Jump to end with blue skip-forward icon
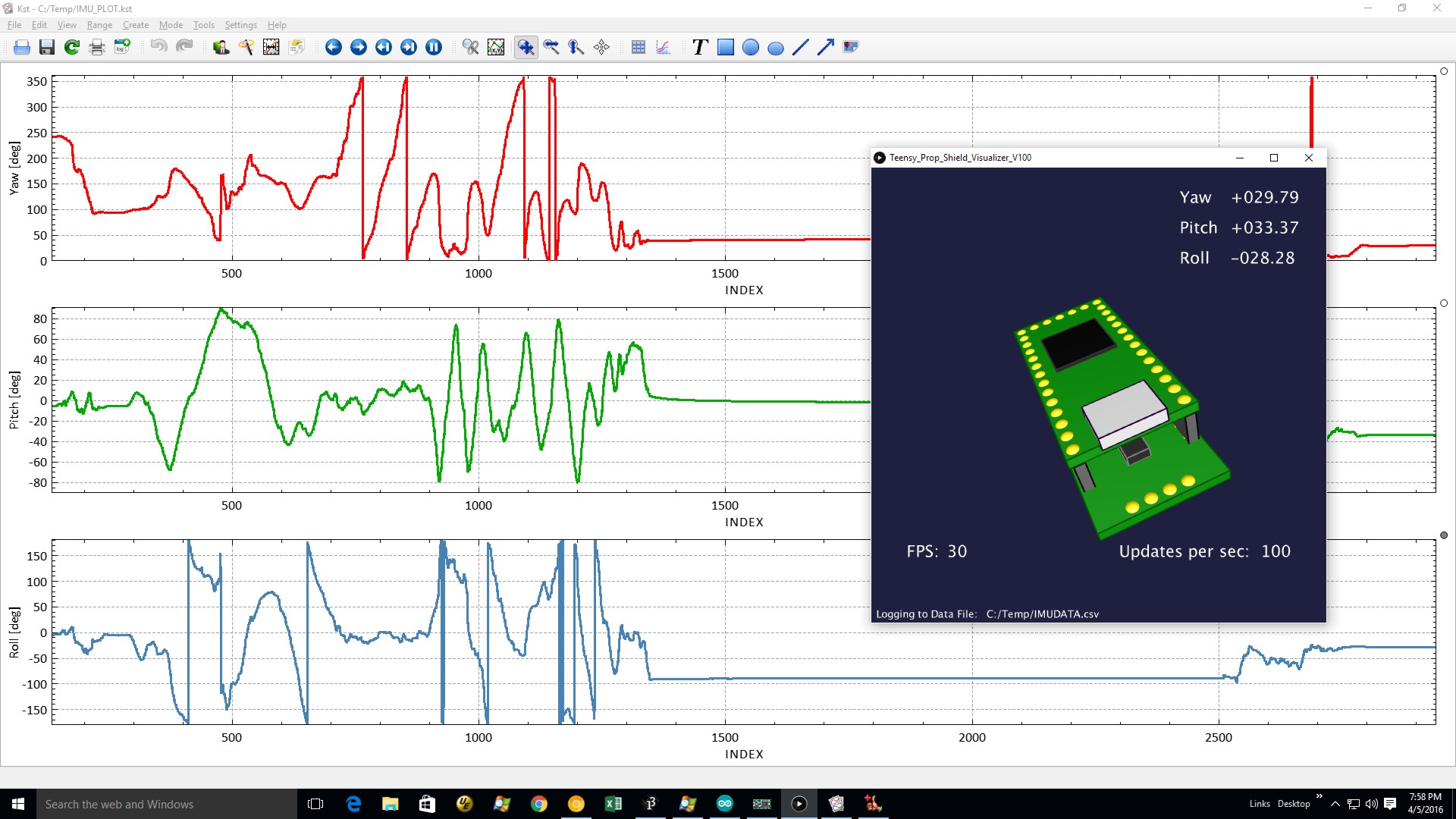Image resolution: width=1456 pixels, height=819 pixels. pyautogui.click(x=409, y=47)
